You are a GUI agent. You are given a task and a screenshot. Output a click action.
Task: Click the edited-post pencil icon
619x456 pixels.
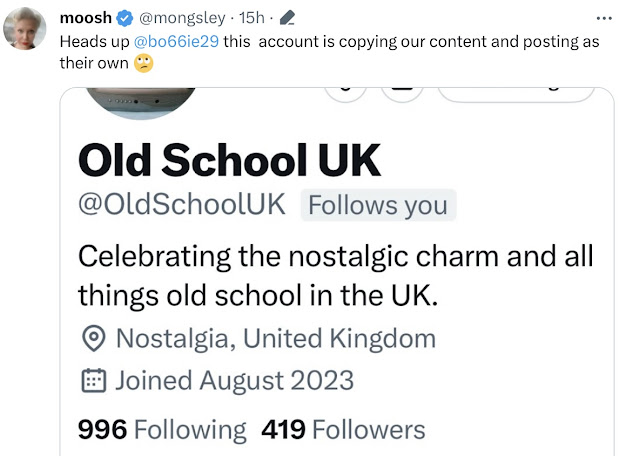tap(288, 19)
